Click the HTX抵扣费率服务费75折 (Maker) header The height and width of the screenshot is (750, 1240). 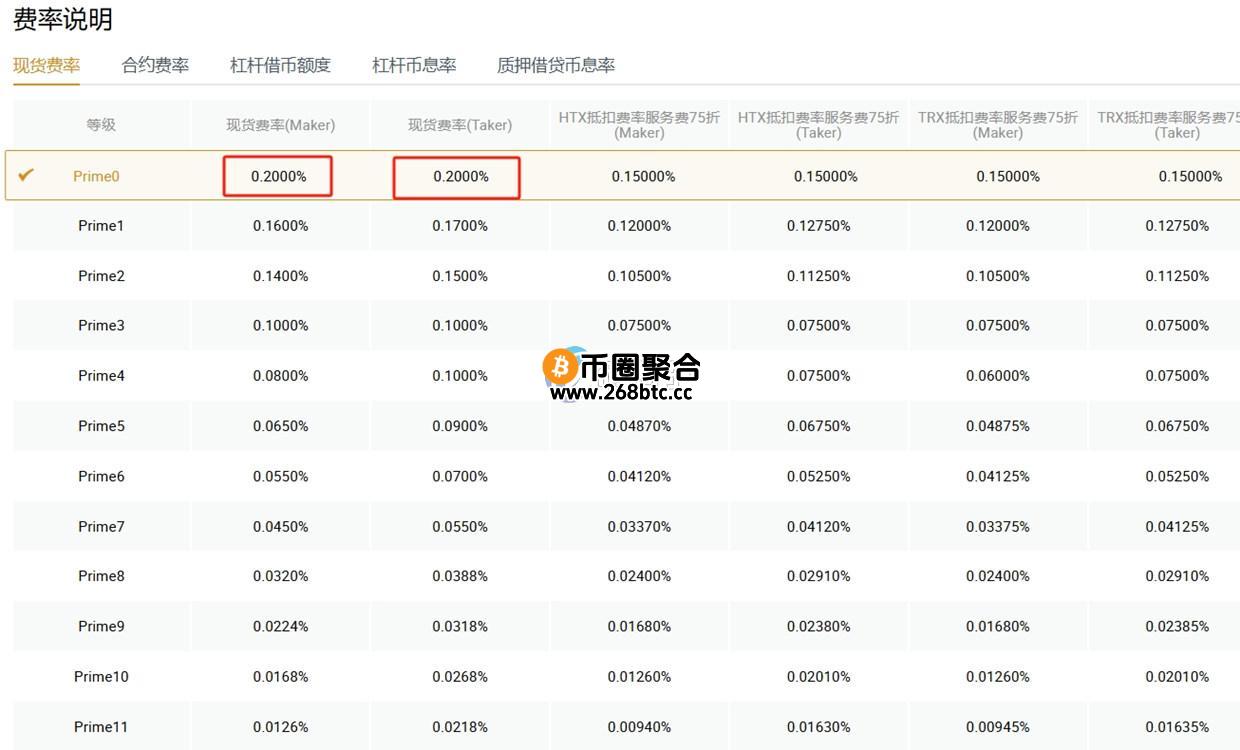coord(639,125)
